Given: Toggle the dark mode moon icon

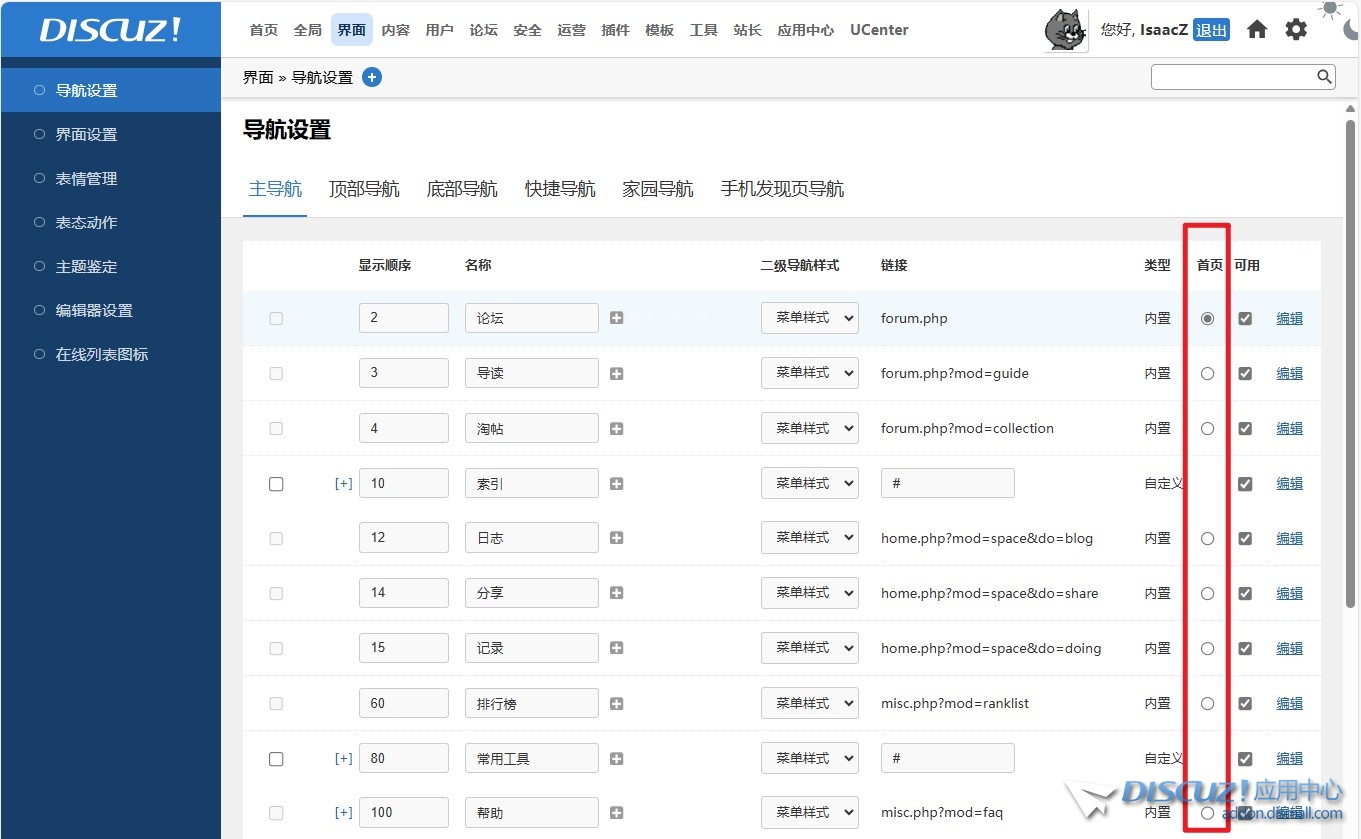Looking at the screenshot, I should point(1352,30).
